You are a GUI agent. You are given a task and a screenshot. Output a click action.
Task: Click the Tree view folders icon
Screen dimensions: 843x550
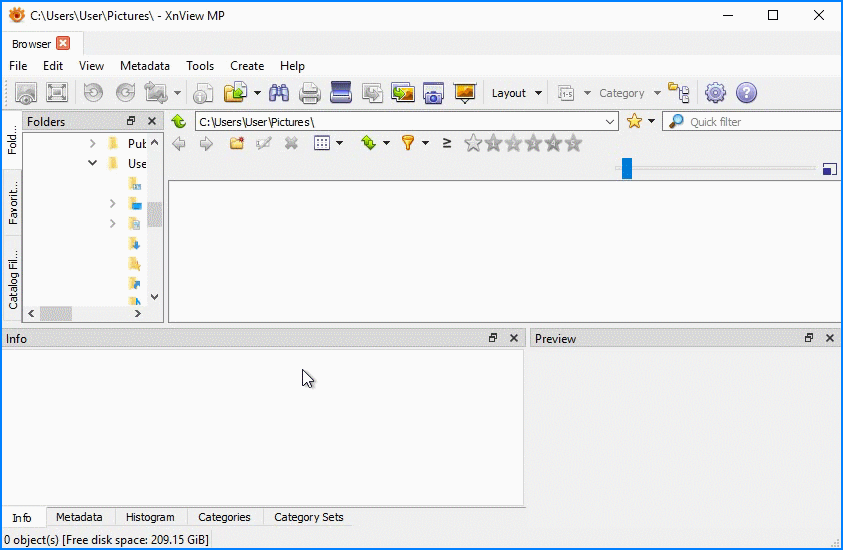[x=678, y=92]
